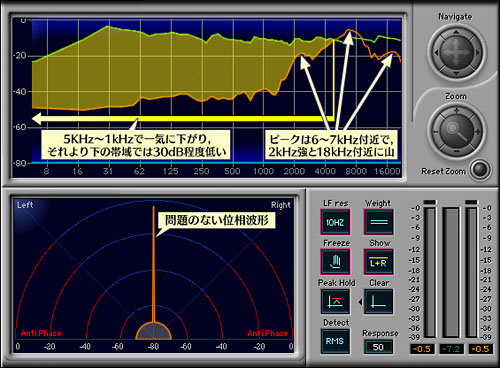500x368 pixels.
Task: Click the middle readout -7.2
Action: click(x=452, y=349)
